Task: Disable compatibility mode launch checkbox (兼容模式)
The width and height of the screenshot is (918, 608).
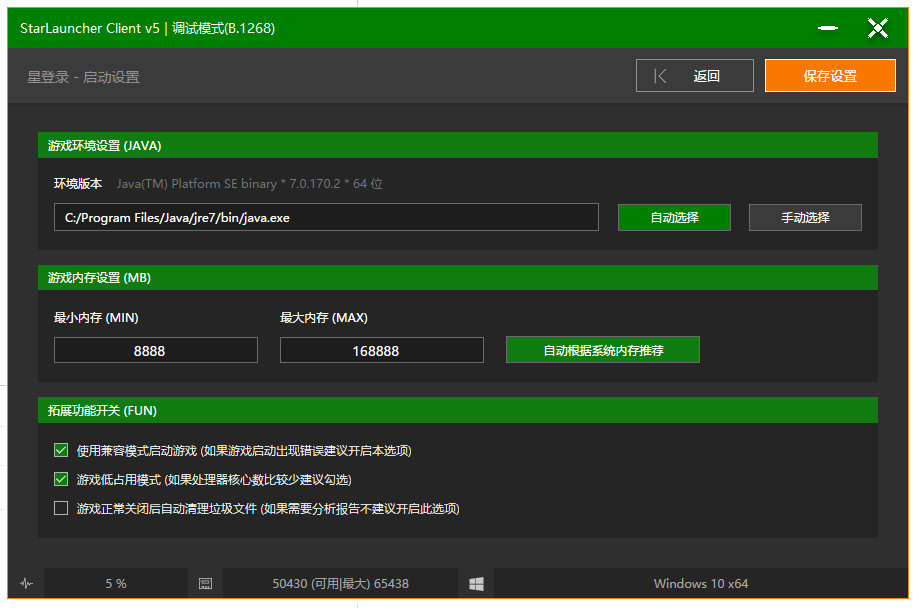Action: (61, 450)
